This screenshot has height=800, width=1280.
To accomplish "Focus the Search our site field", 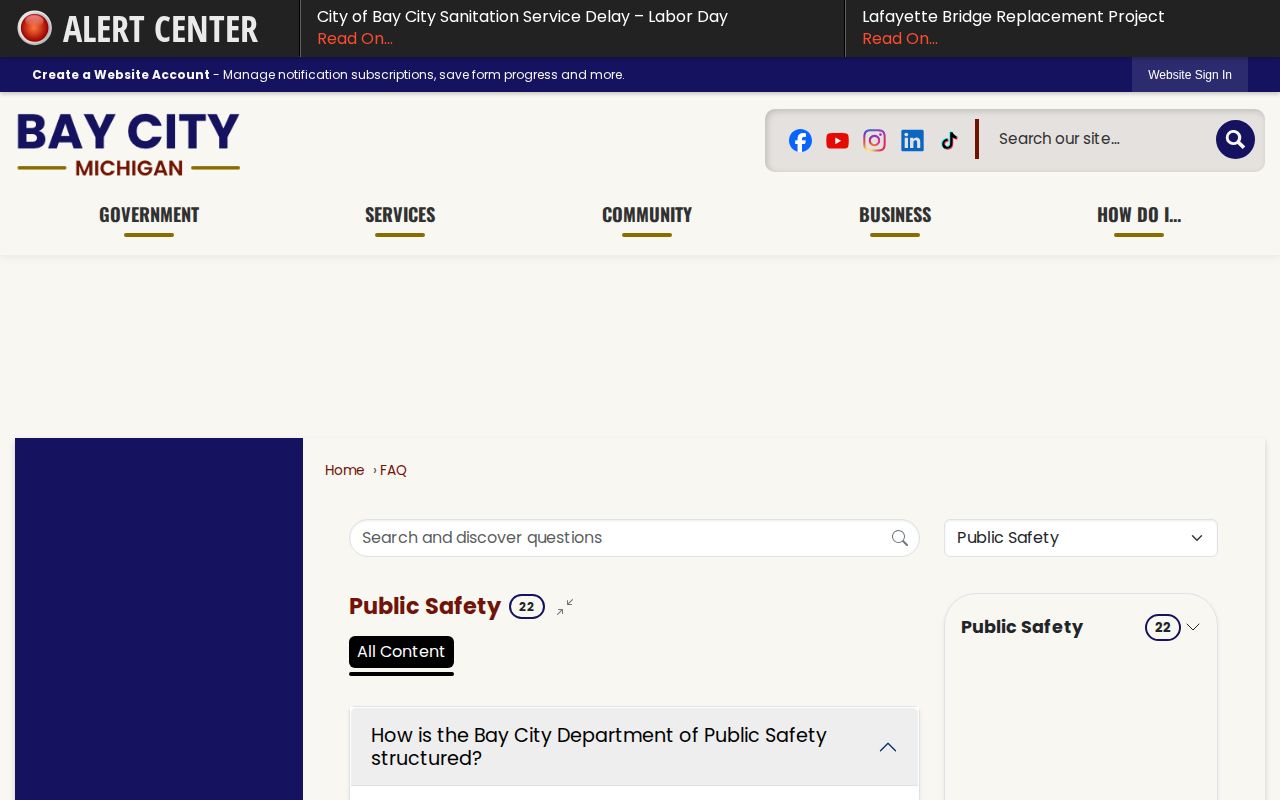I will click(x=1100, y=139).
